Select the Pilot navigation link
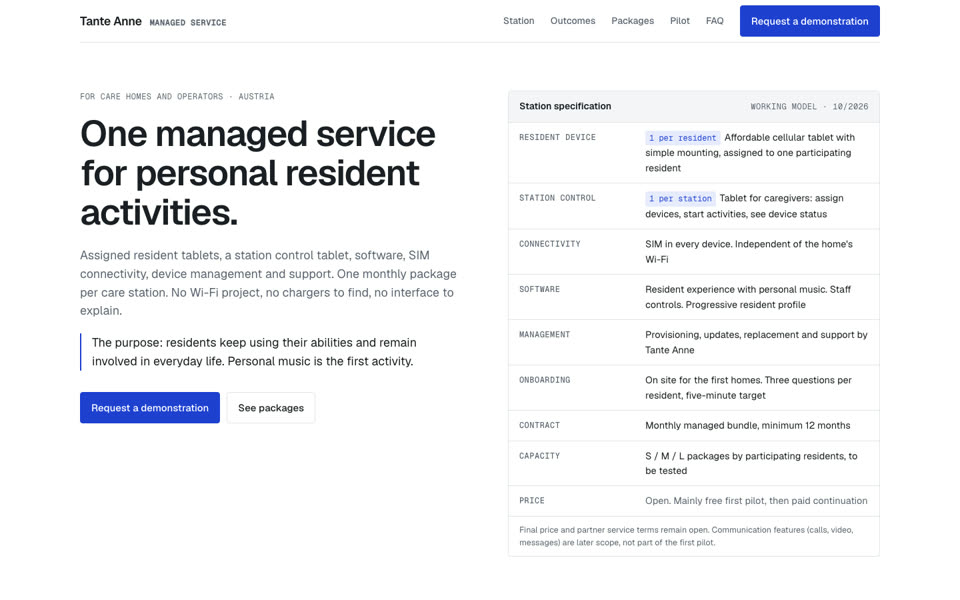This screenshot has height=600, width=960. click(680, 21)
